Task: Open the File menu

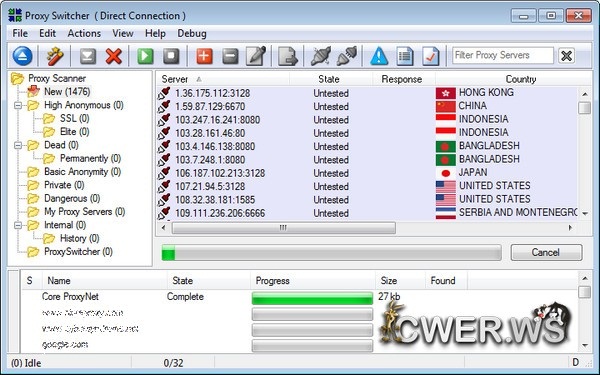Action: coord(20,34)
